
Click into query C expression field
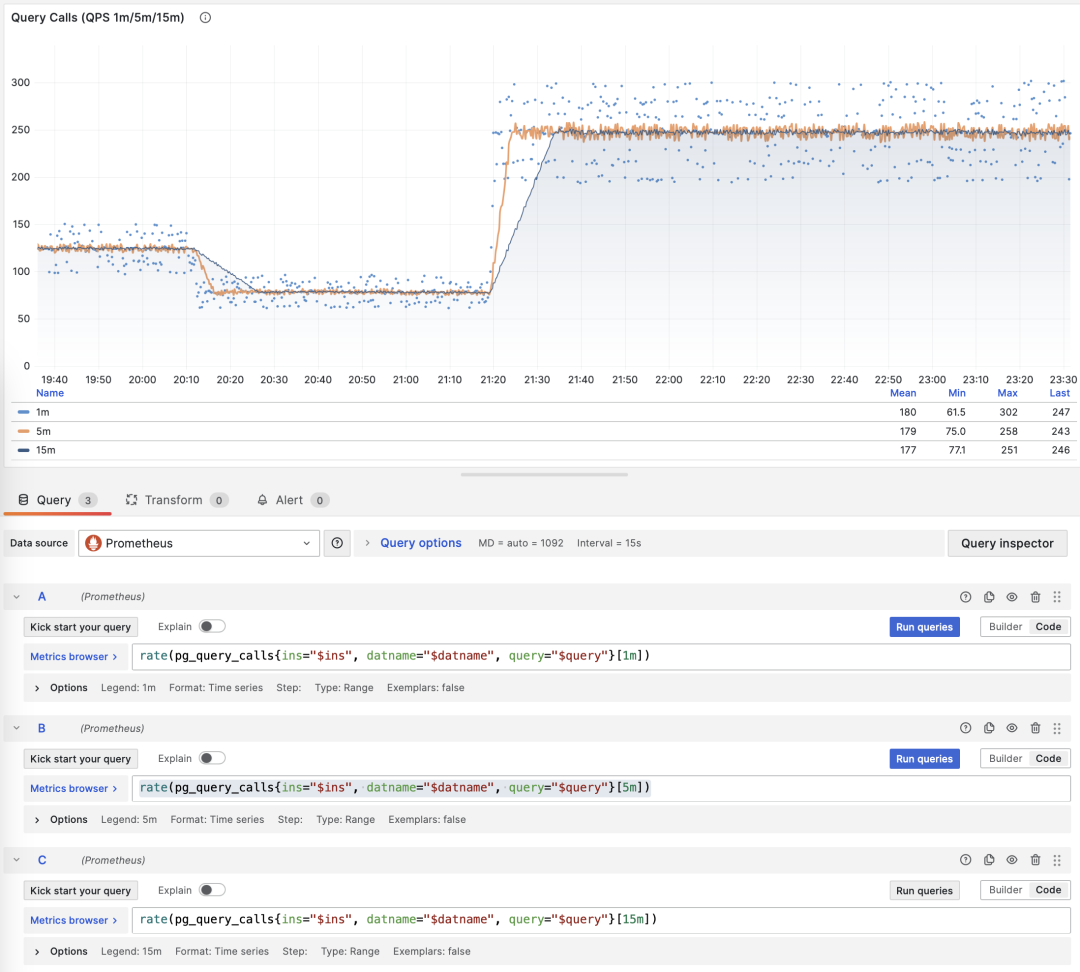[600, 920]
